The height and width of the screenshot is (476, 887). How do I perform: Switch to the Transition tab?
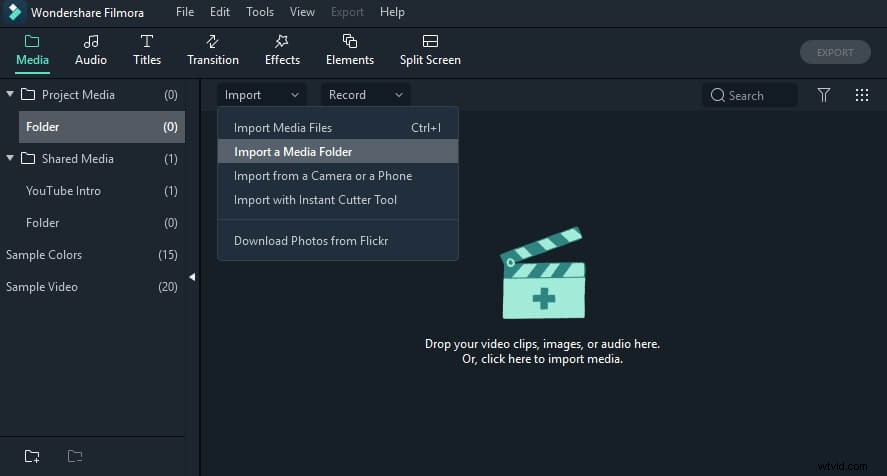(x=213, y=51)
